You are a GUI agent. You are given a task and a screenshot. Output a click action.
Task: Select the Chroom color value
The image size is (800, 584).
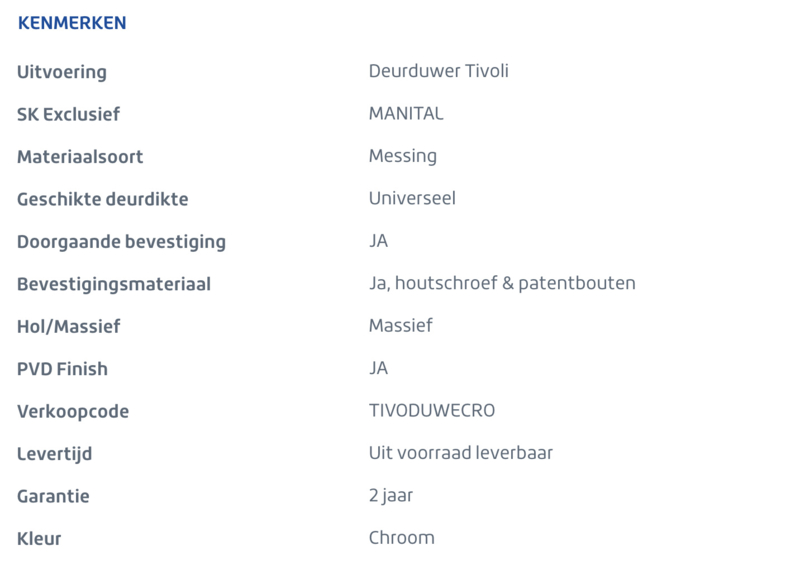tap(402, 538)
